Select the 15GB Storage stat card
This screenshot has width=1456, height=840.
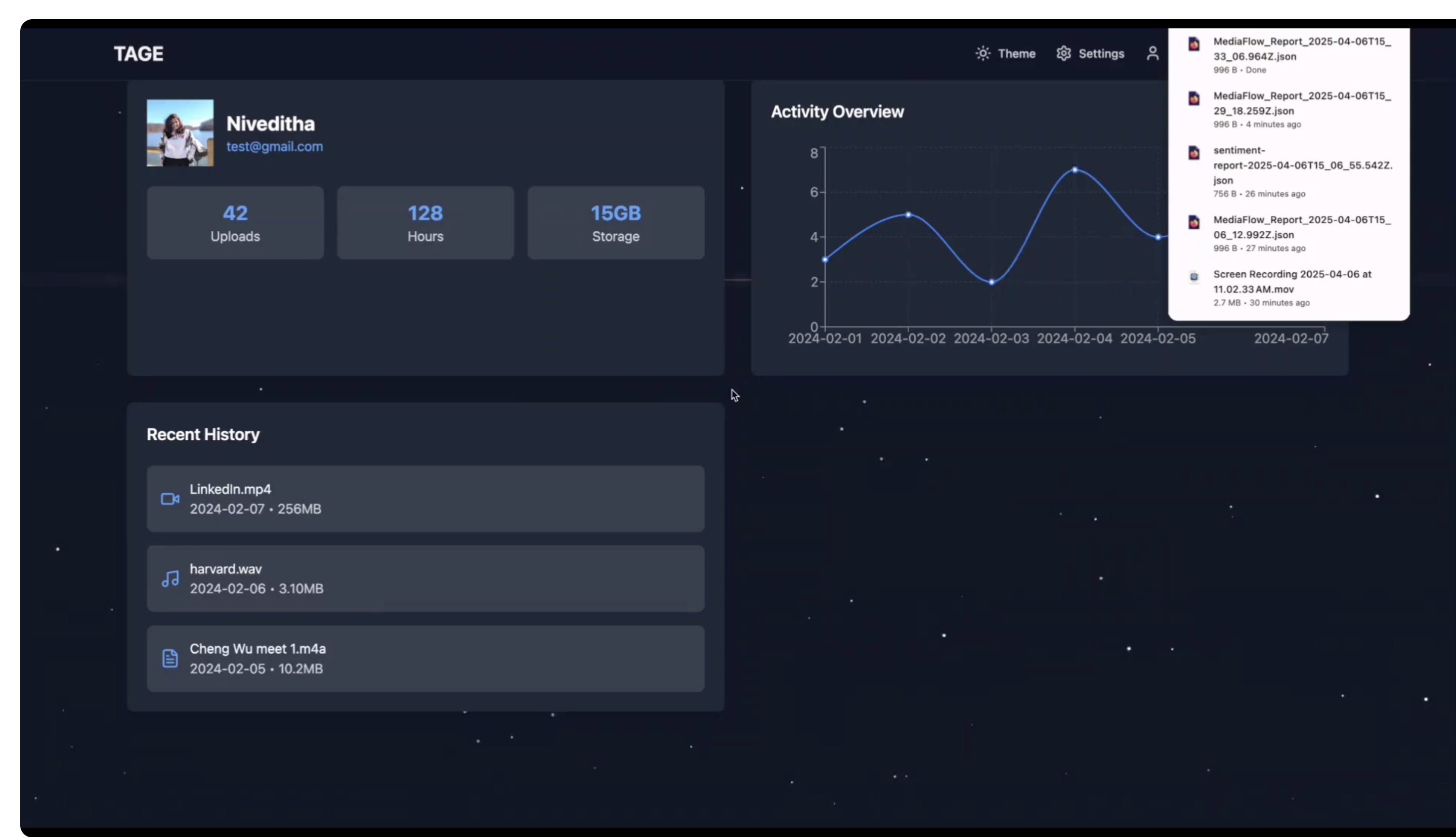[x=615, y=223]
